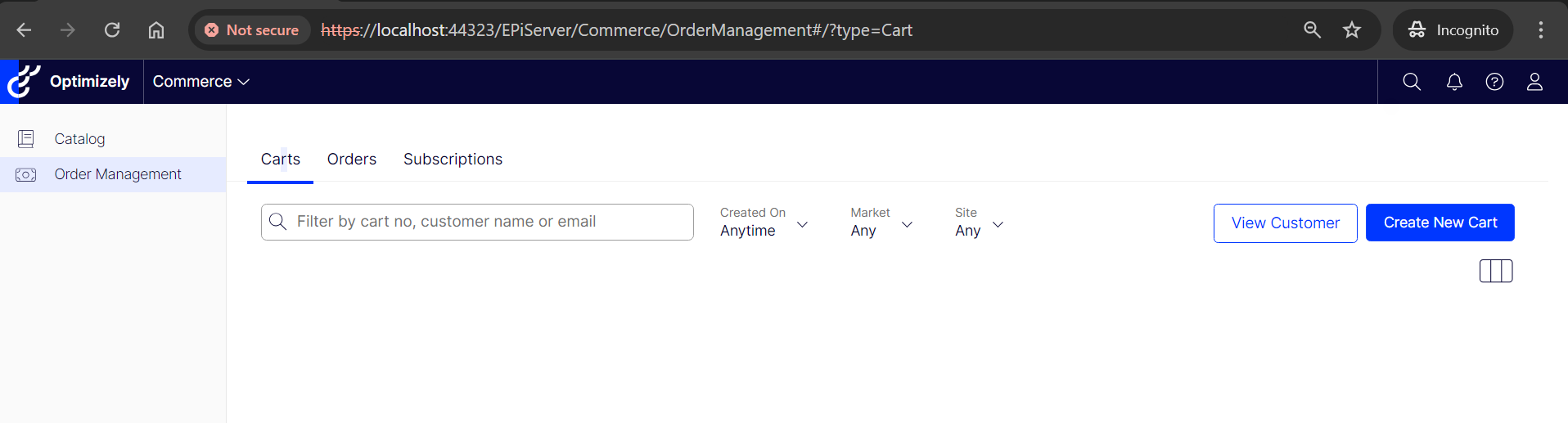Image resolution: width=1568 pixels, height=423 pixels.
Task: Toggle the column layout settings icon
Action: pyautogui.click(x=1496, y=271)
